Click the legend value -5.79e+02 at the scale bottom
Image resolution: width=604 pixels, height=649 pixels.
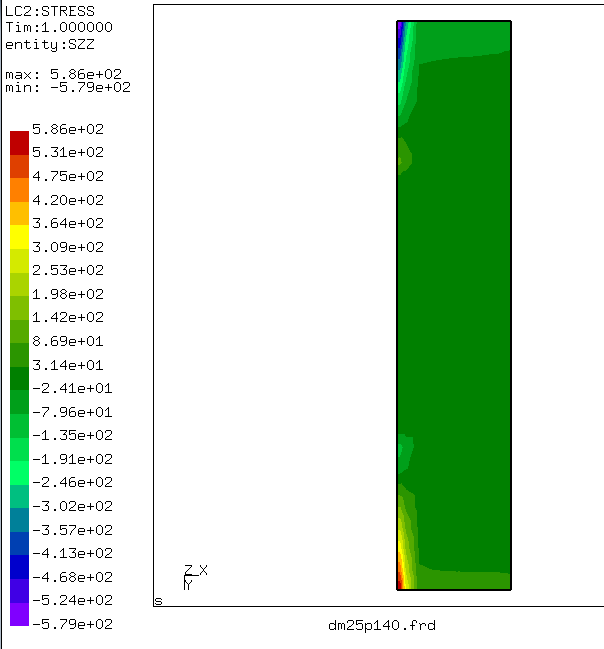[x=72, y=624]
